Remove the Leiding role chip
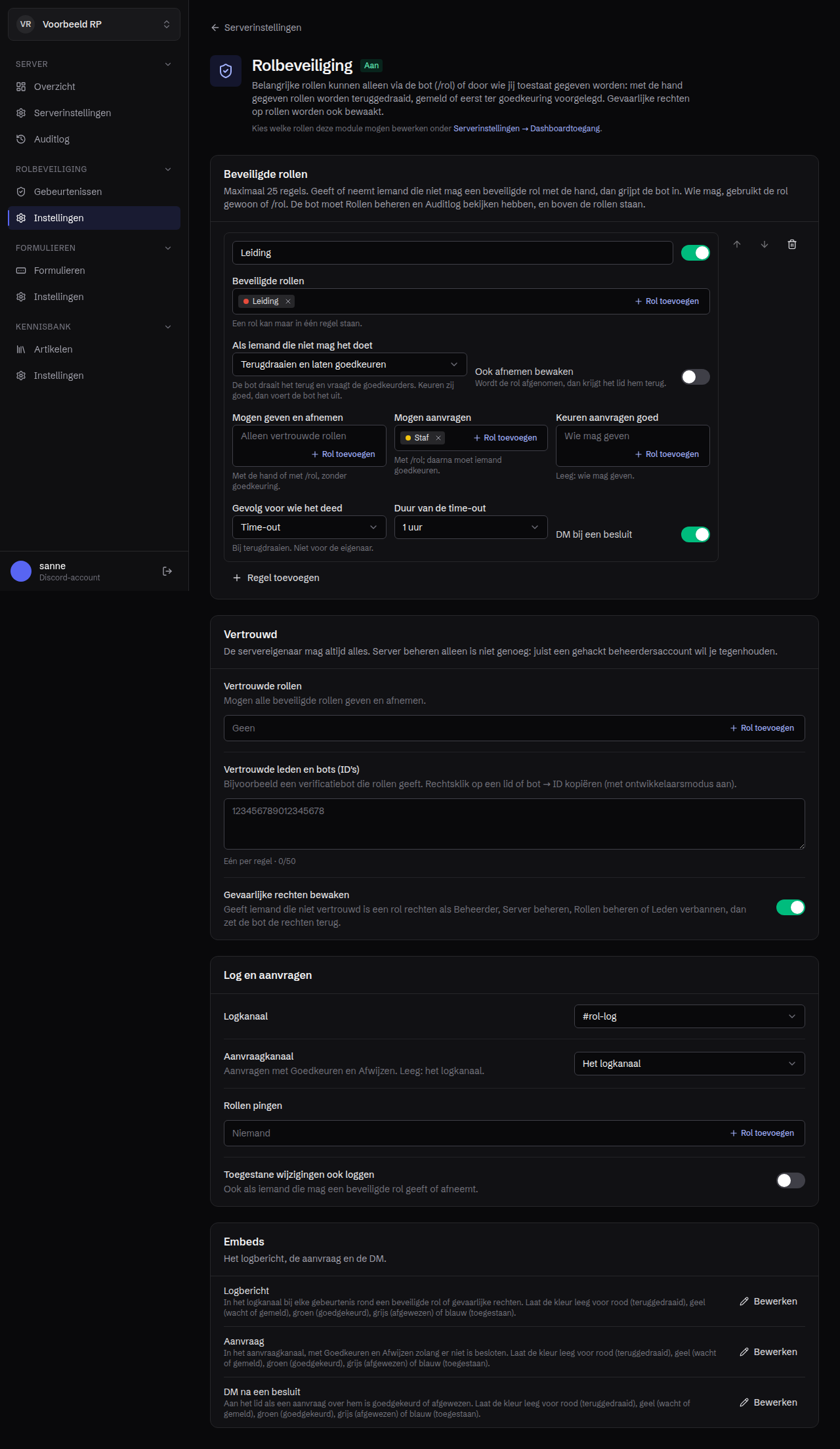The image size is (840, 1449). (288, 301)
